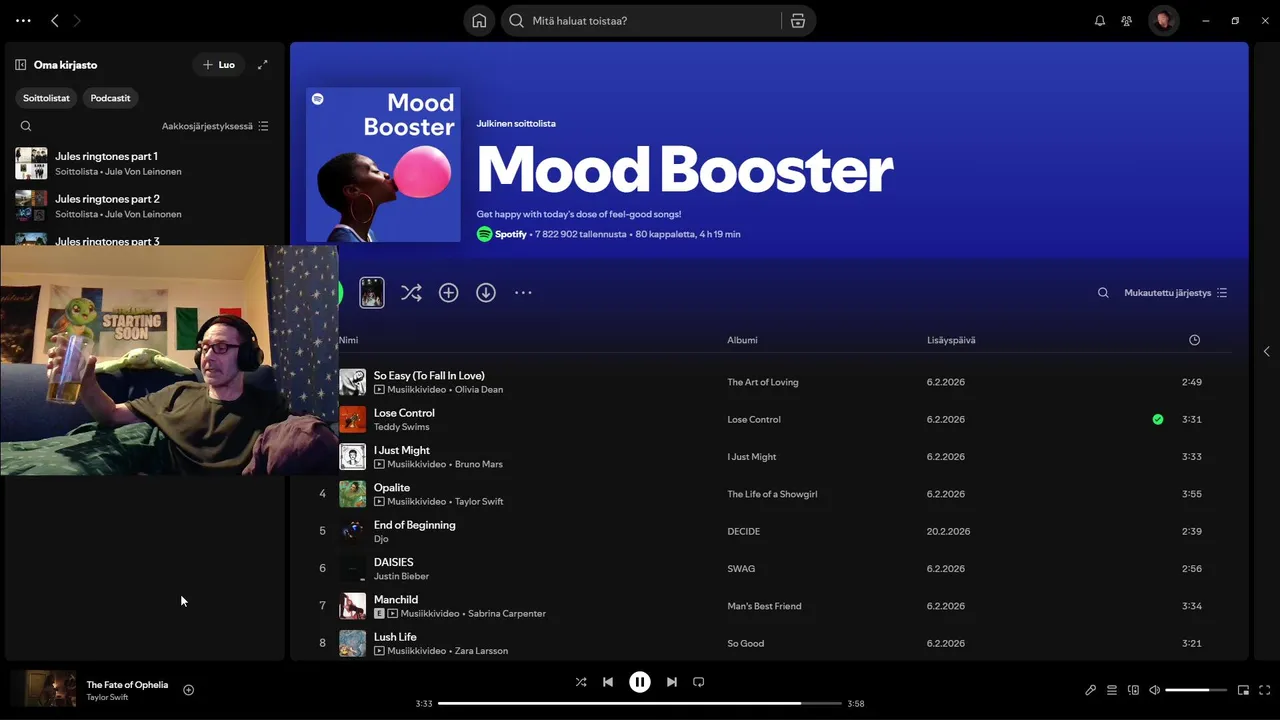The width and height of the screenshot is (1280, 720).
Task: Adjust the volume slider
Action: [1196, 690]
